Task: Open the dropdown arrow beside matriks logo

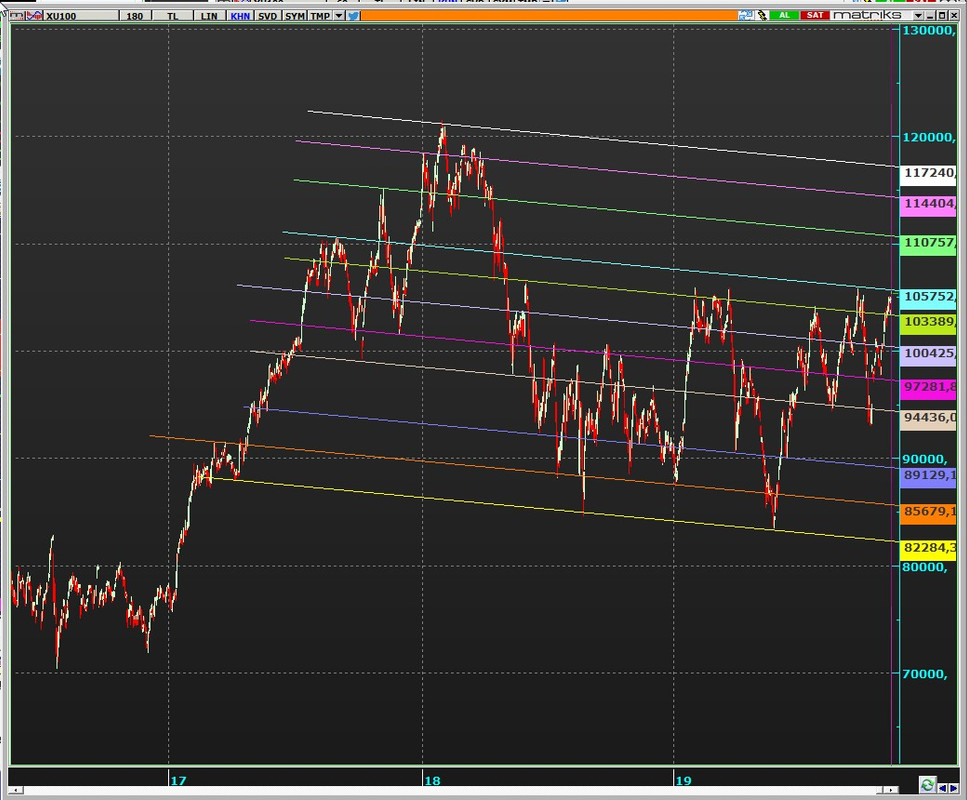Action: point(918,15)
